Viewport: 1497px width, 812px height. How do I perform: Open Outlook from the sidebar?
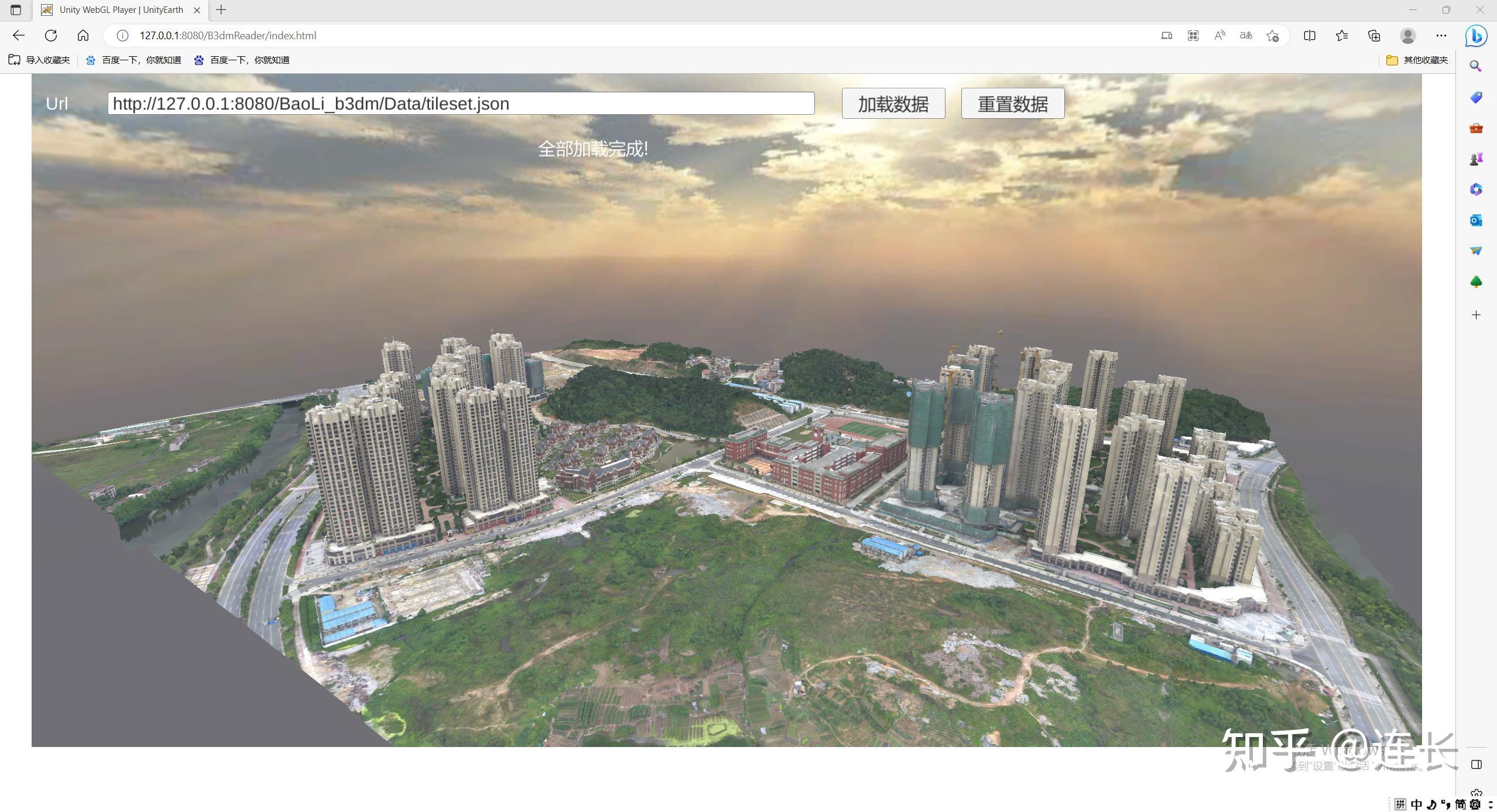(1476, 221)
